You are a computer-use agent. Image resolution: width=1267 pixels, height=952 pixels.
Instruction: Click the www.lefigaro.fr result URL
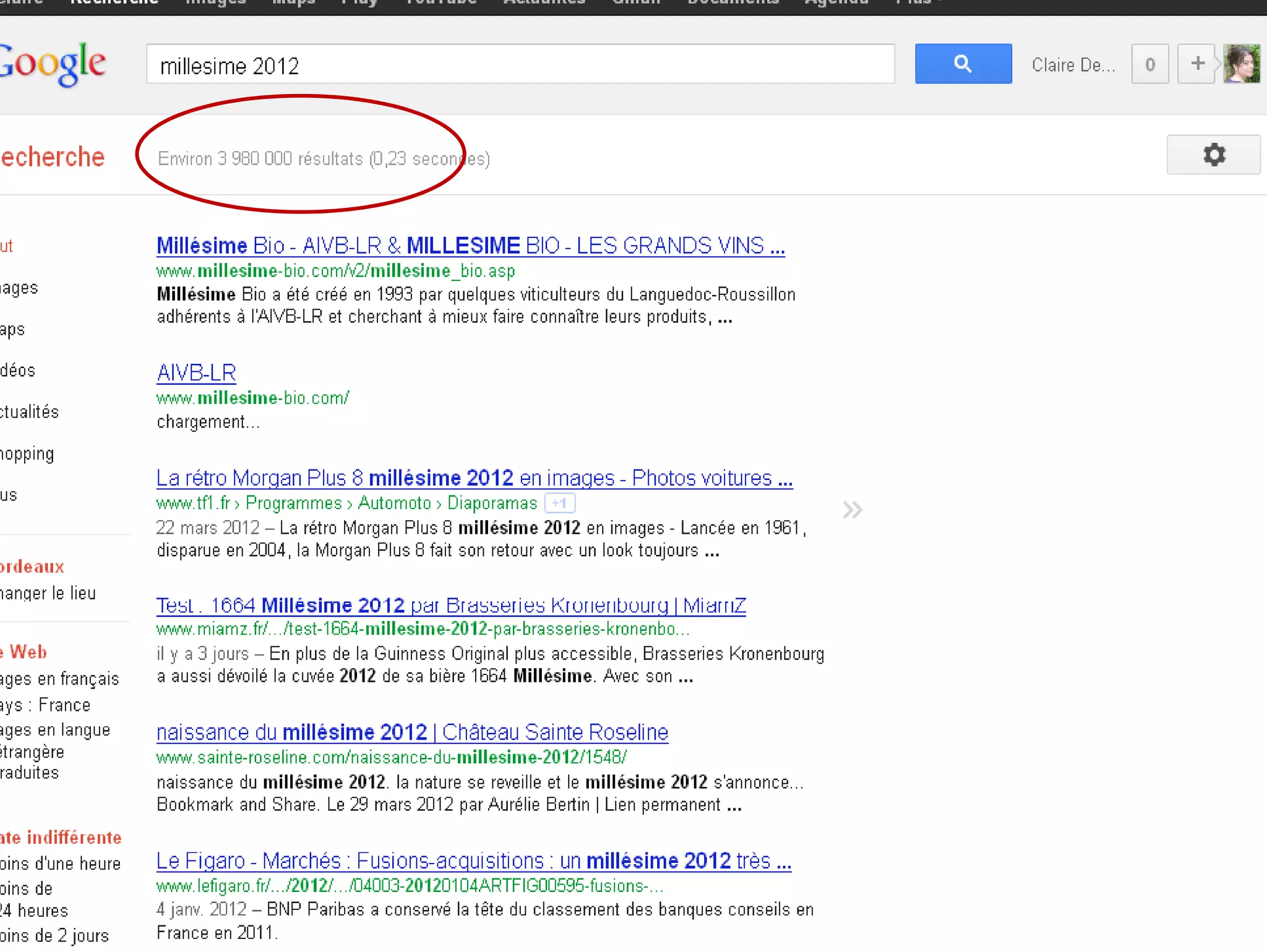(410, 886)
